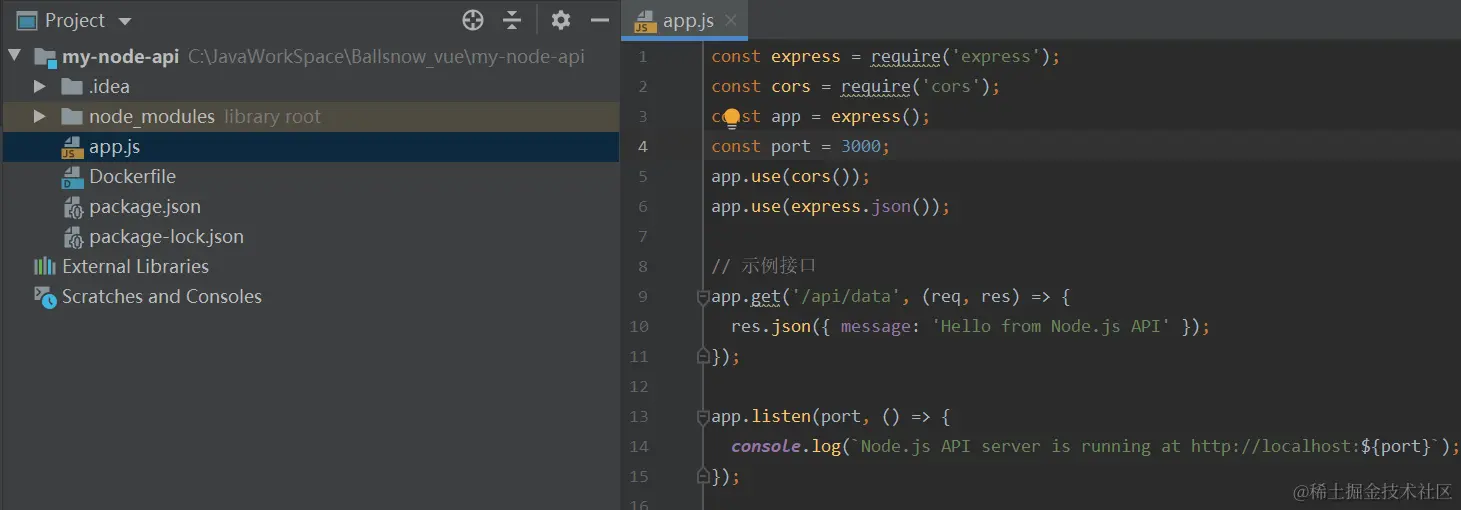Image resolution: width=1461 pixels, height=510 pixels.
Task: Click line number 13 in the gutter
Action: tap(639, 417)
